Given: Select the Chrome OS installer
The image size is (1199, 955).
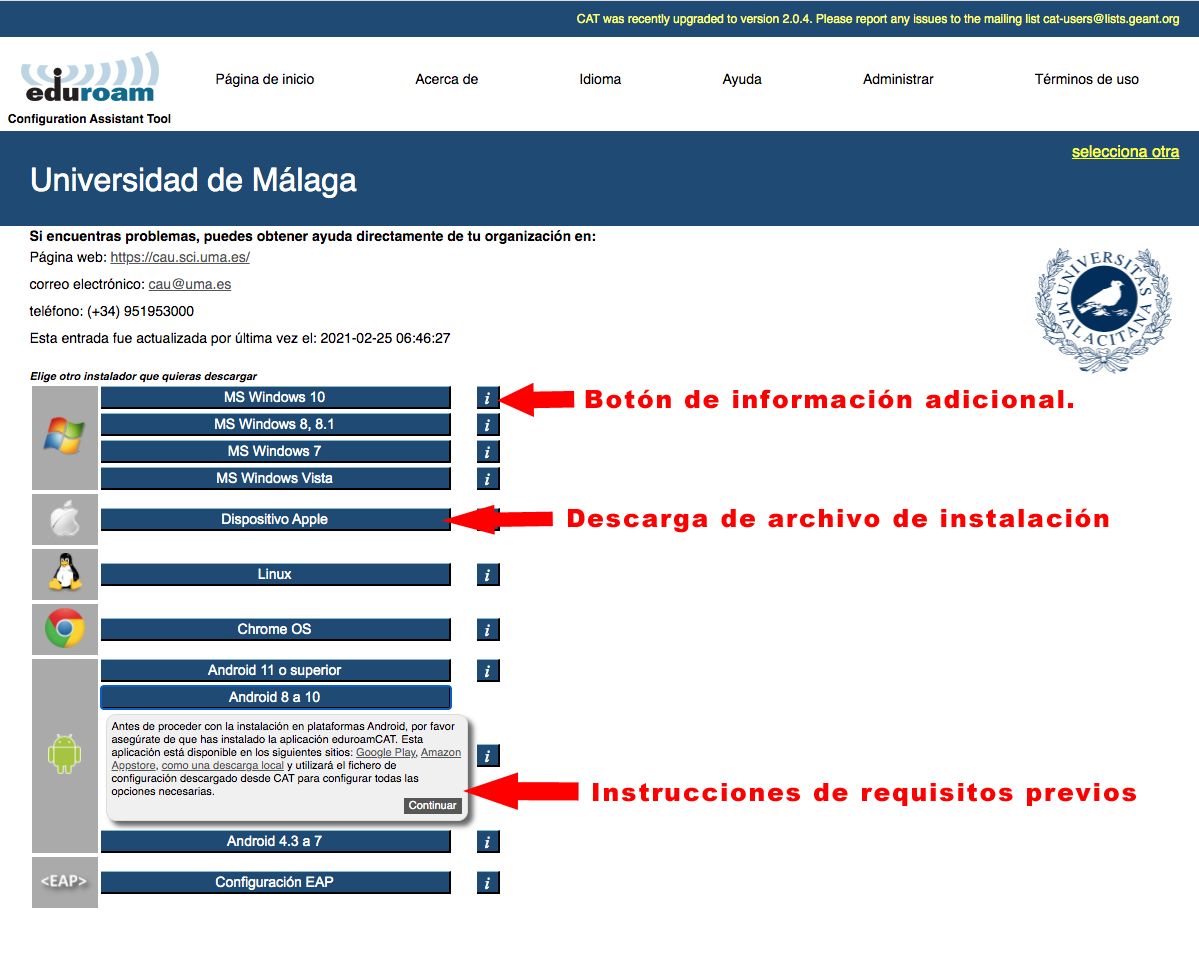Looking at the screenshot, I should pyautogui.click(x=275, y=629).
